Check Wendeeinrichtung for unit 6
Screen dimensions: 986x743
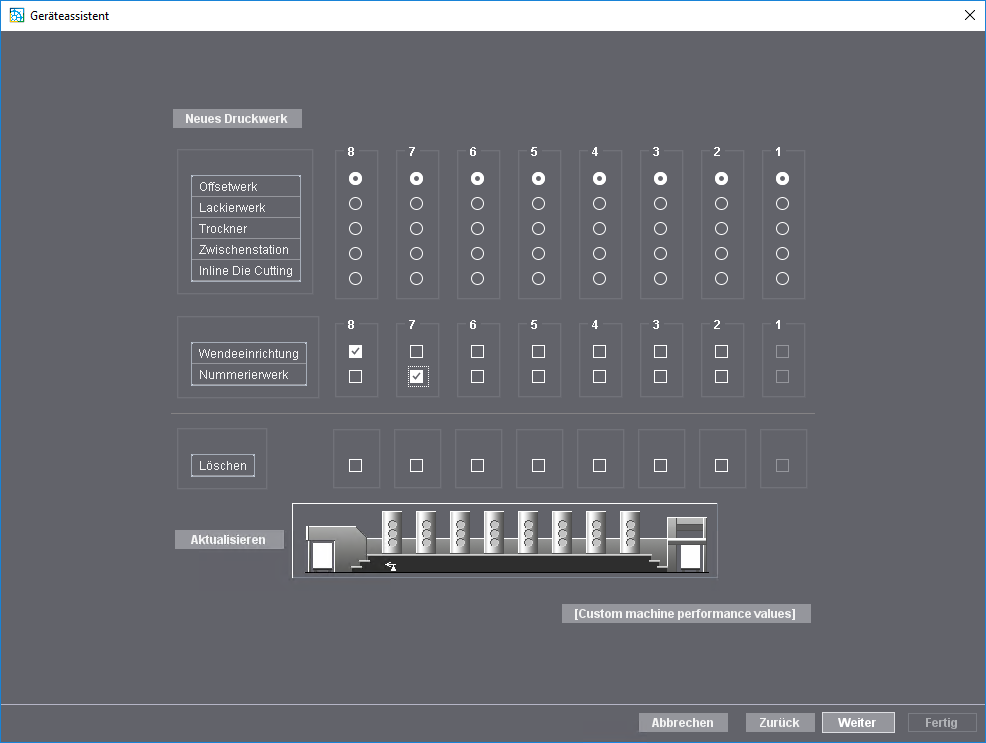pyautogui.click(x=477, y=351)
